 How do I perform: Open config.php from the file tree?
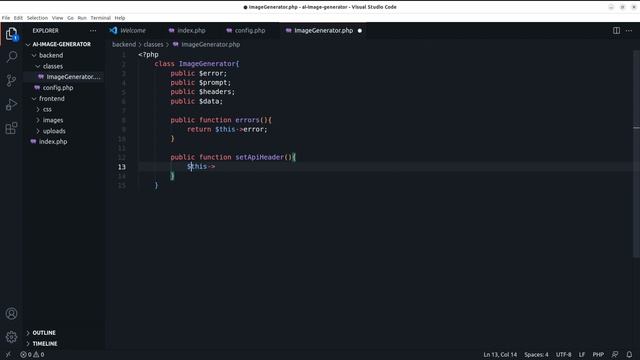coord(58,88)
